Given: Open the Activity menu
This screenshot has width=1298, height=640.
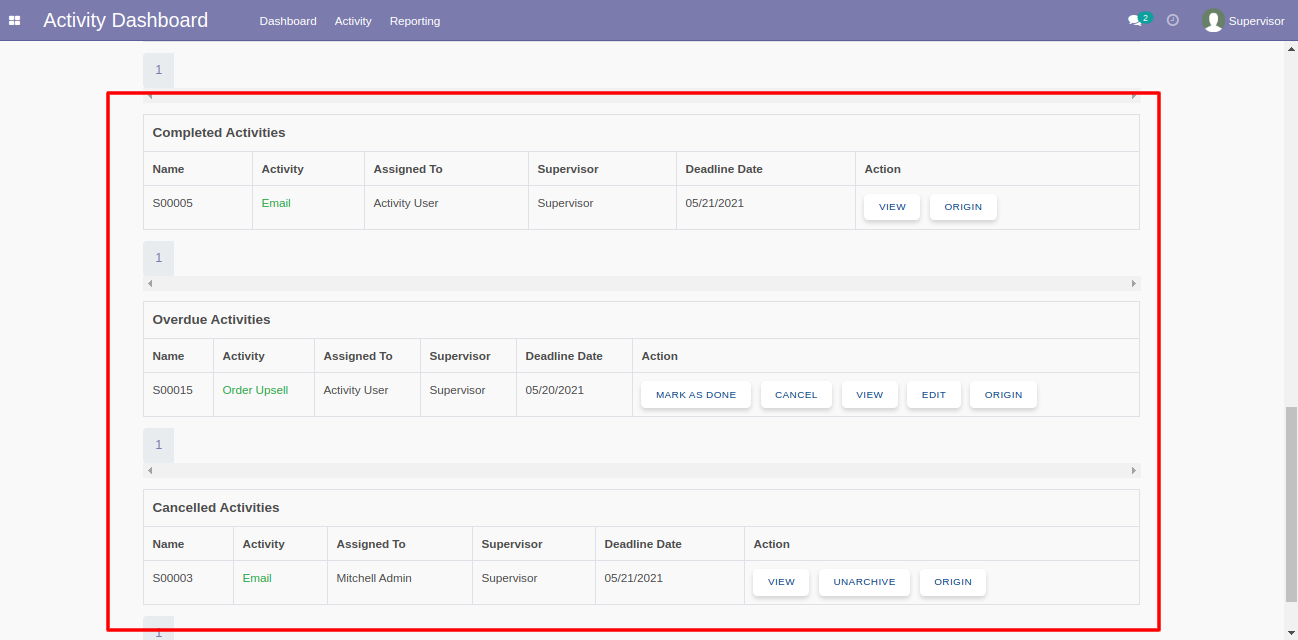Looking at the screenshot, I should (x=353, y=21).
